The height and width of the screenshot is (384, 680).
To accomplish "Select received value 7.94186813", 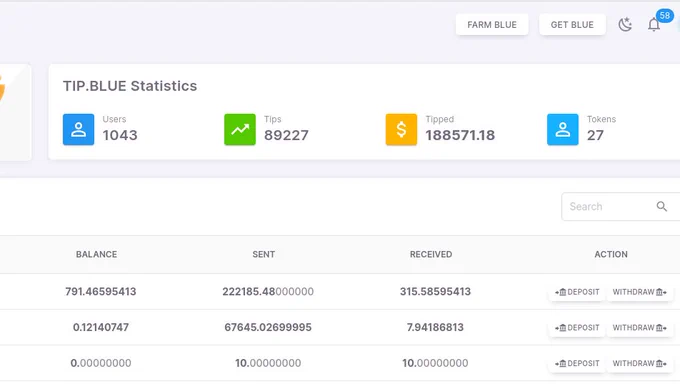I will pyautogui.click(x=435, y=327).
